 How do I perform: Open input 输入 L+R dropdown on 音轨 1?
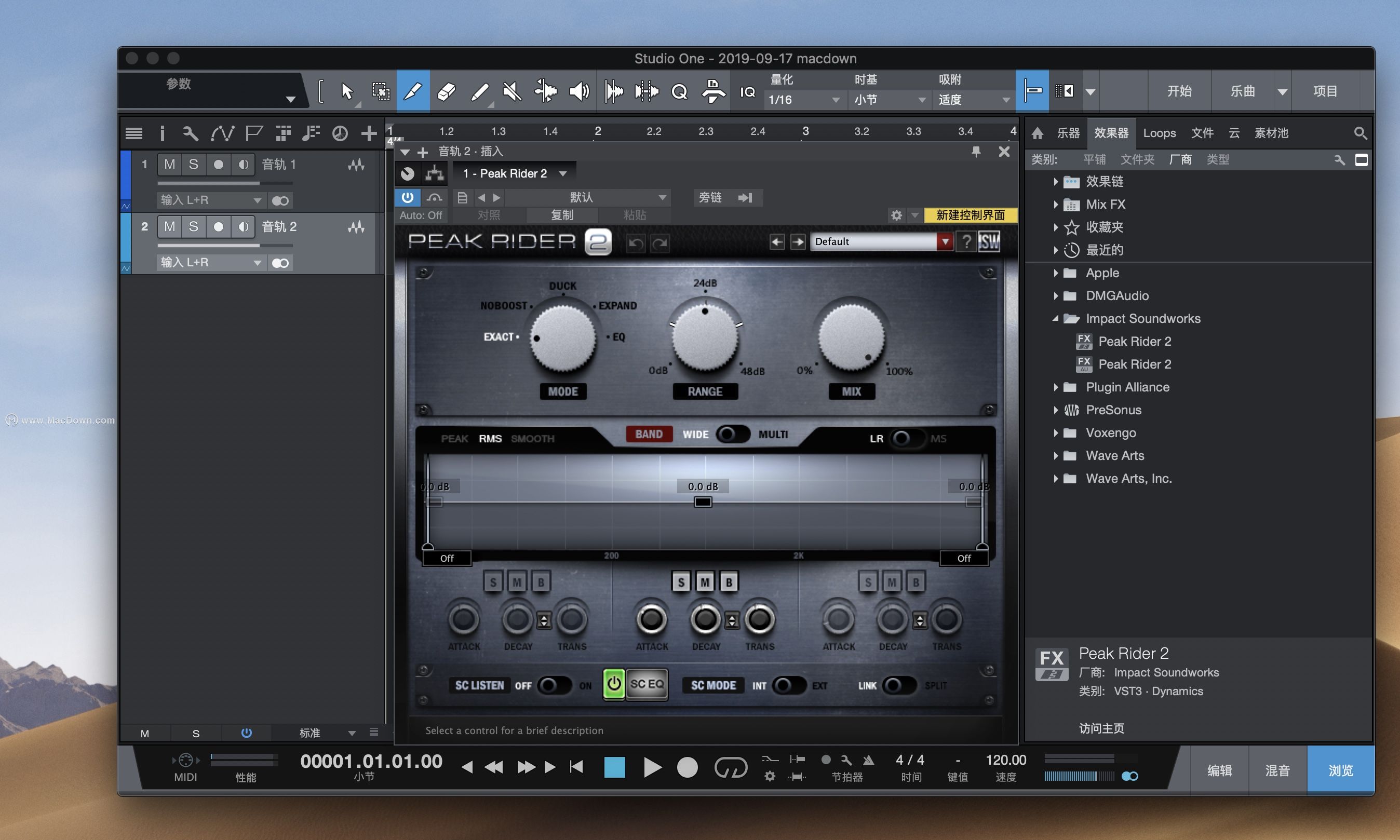tap(211, 200)
